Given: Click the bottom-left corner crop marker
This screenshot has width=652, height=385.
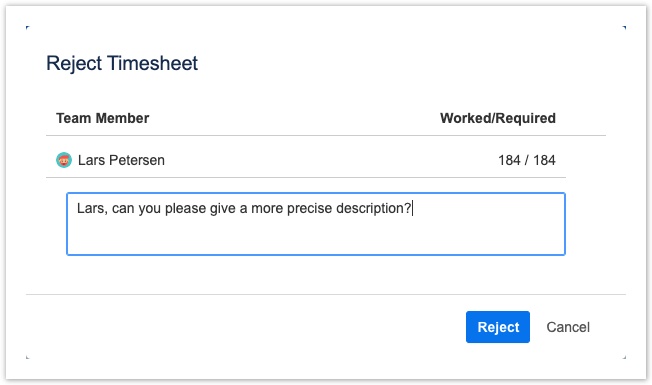Looking at the screenshot, I should (x=27, y=357).
